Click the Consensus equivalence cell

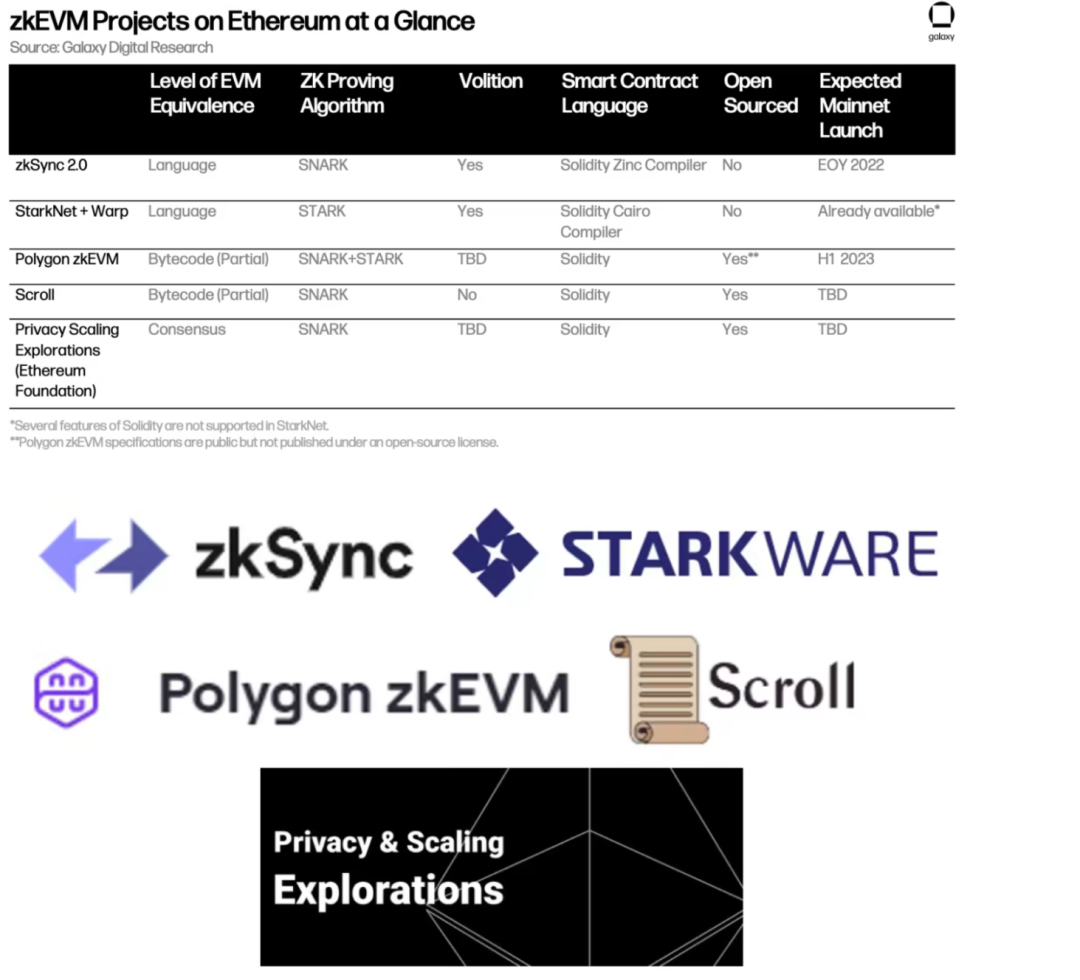187,330
